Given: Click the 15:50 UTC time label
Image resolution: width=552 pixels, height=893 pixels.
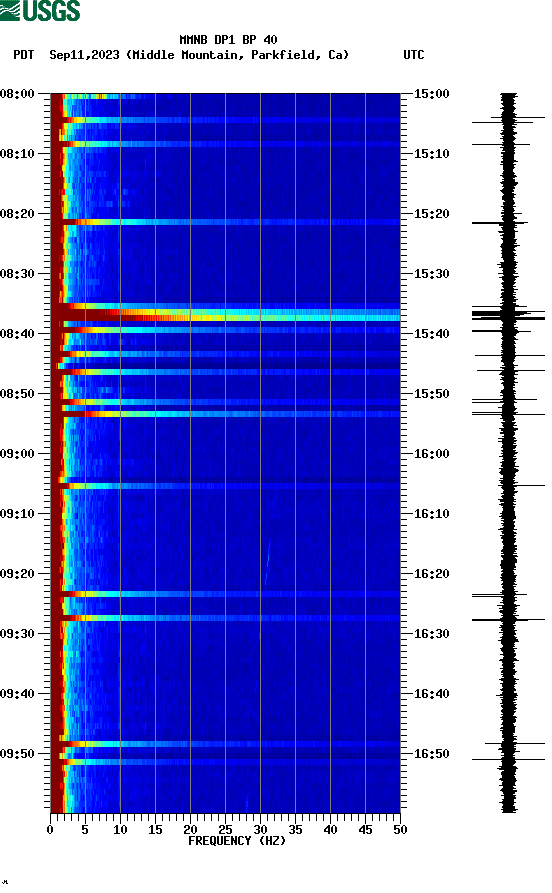Looking at the screenshot, I should tap(431, 394).
